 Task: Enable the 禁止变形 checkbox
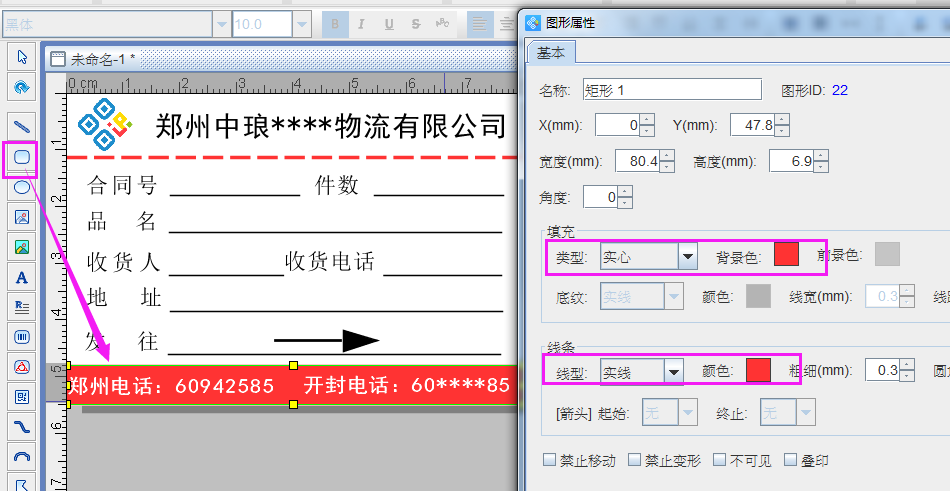(634, 461)
